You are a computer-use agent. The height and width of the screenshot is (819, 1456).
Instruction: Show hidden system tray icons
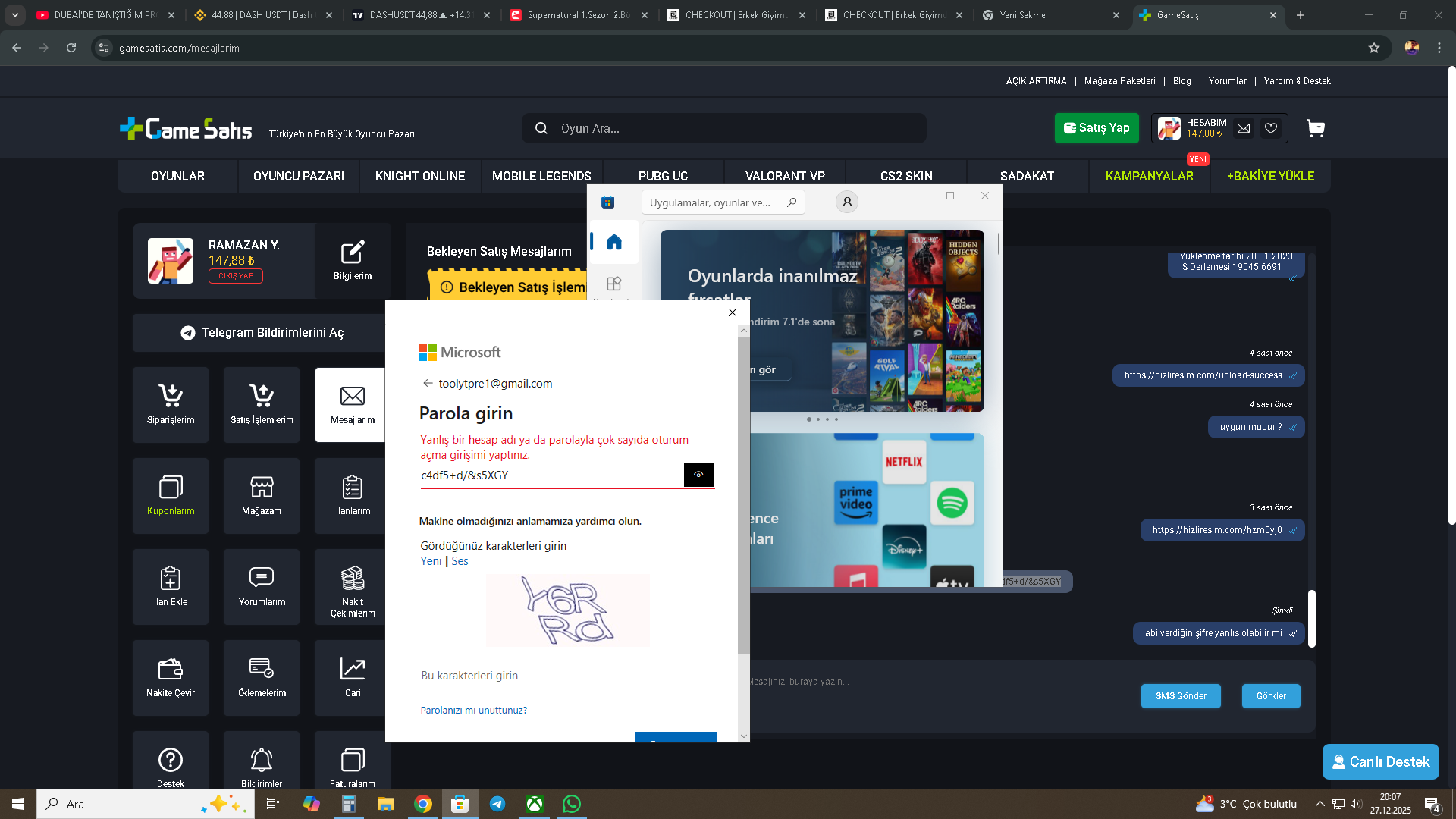click(x=1320, y=804)
